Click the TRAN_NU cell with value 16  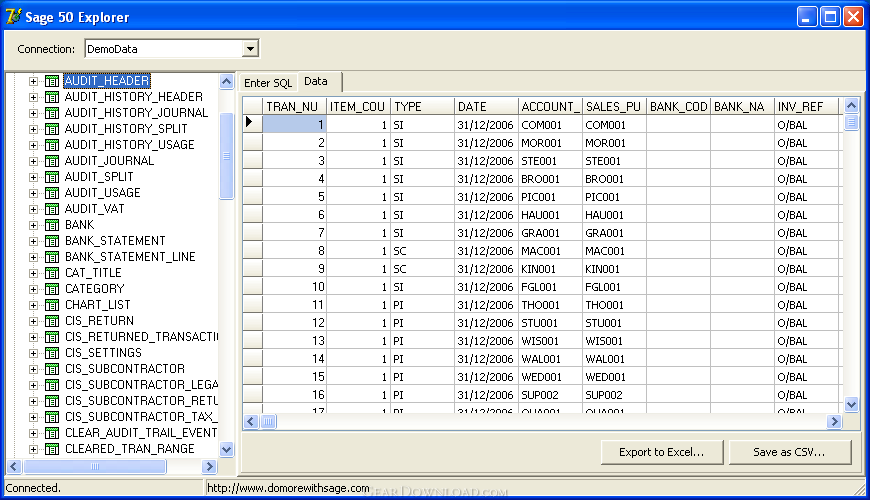point(294,395)
